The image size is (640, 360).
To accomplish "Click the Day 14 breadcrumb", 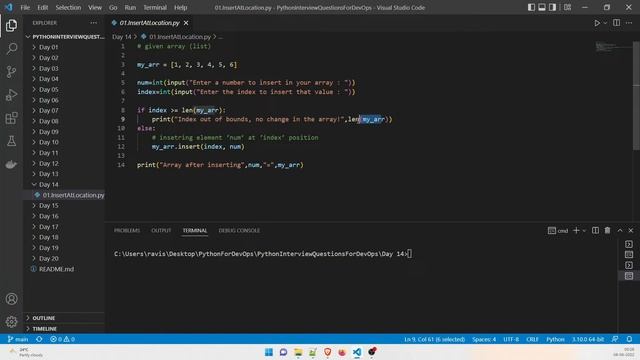I will coord(122,37).
